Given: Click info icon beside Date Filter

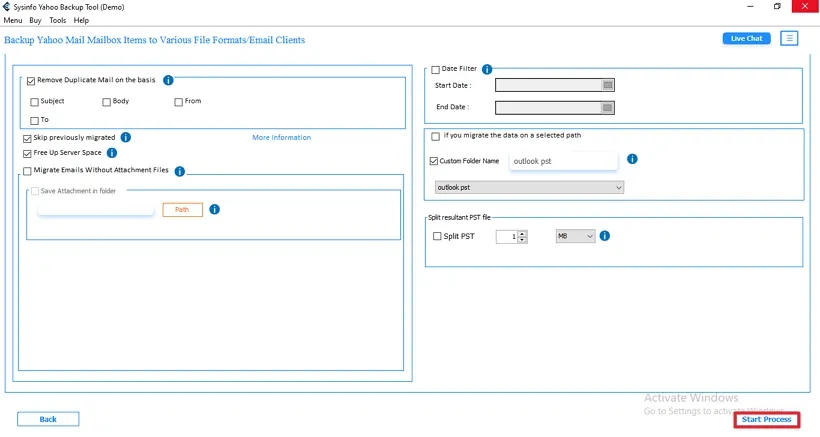Looking at the screenshot, I should coord(487,69).
